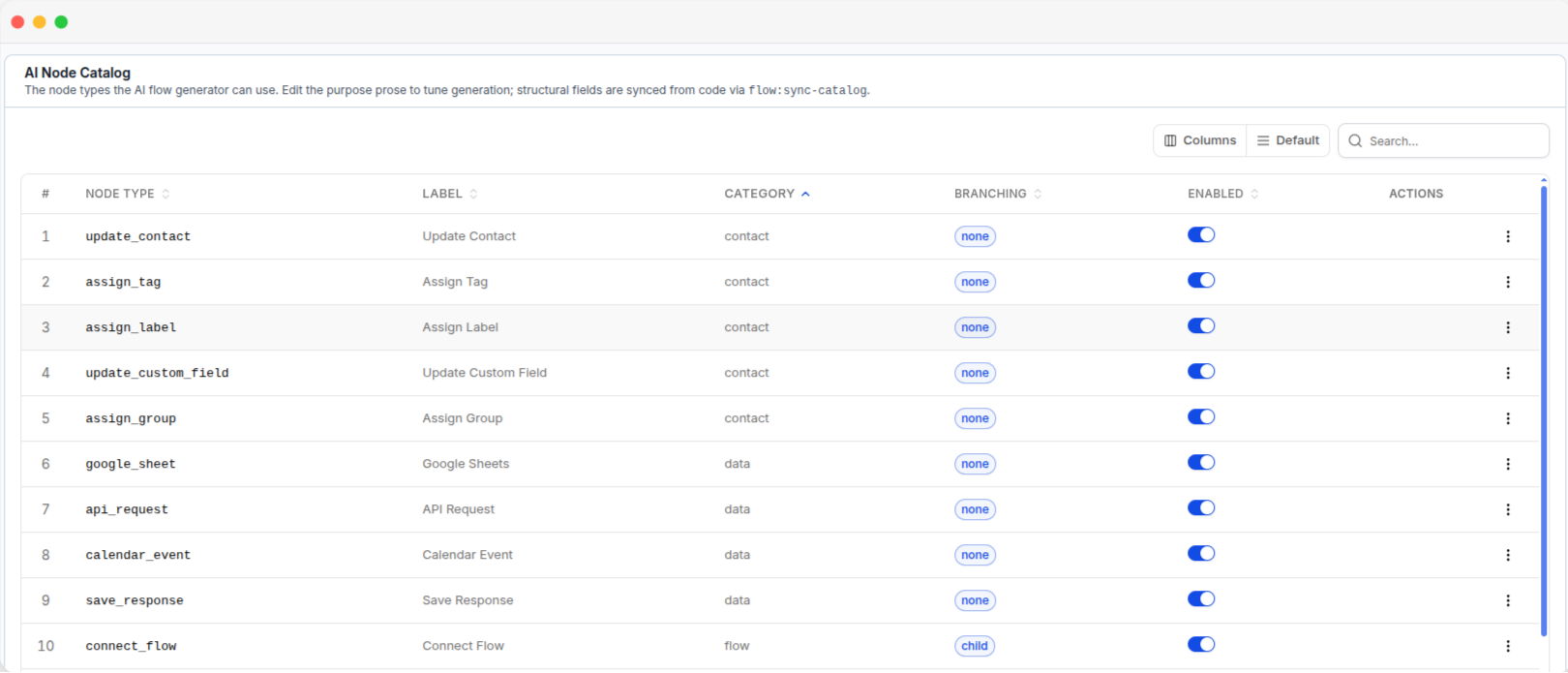Open the Columns visibility menu

pyautogui.click(x=1200, y=140)
